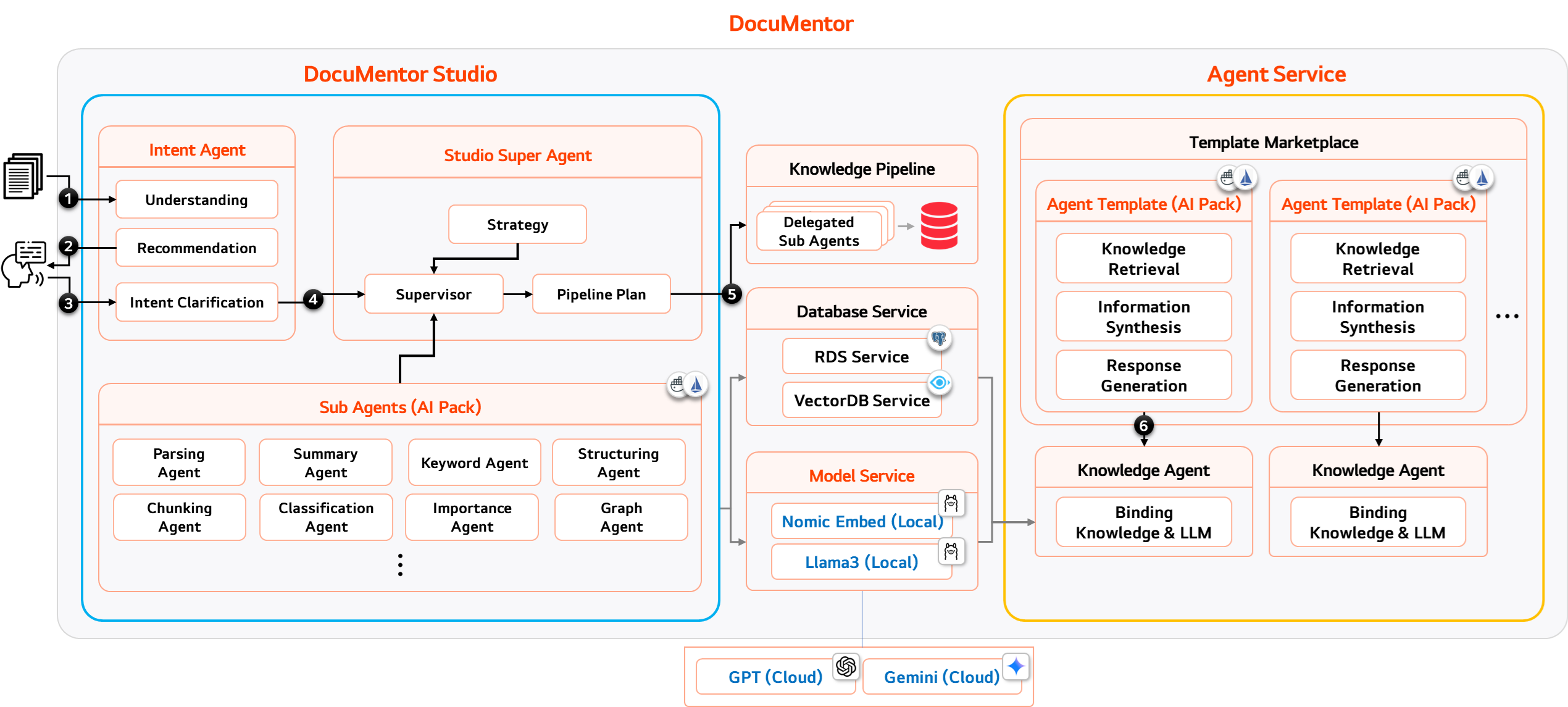Select the Graph Agent box
1568x707 pixels.
[622, 517]
